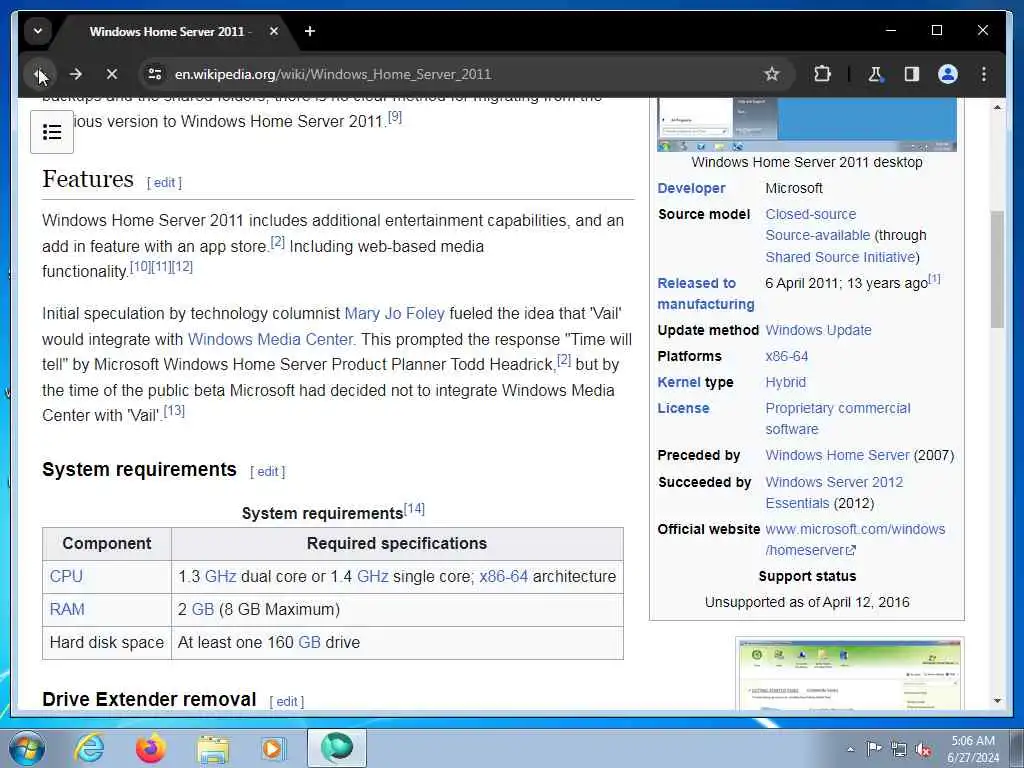Follow citation 9 reference link
The height and width of the screenshot is (768, 1024).
395,118
